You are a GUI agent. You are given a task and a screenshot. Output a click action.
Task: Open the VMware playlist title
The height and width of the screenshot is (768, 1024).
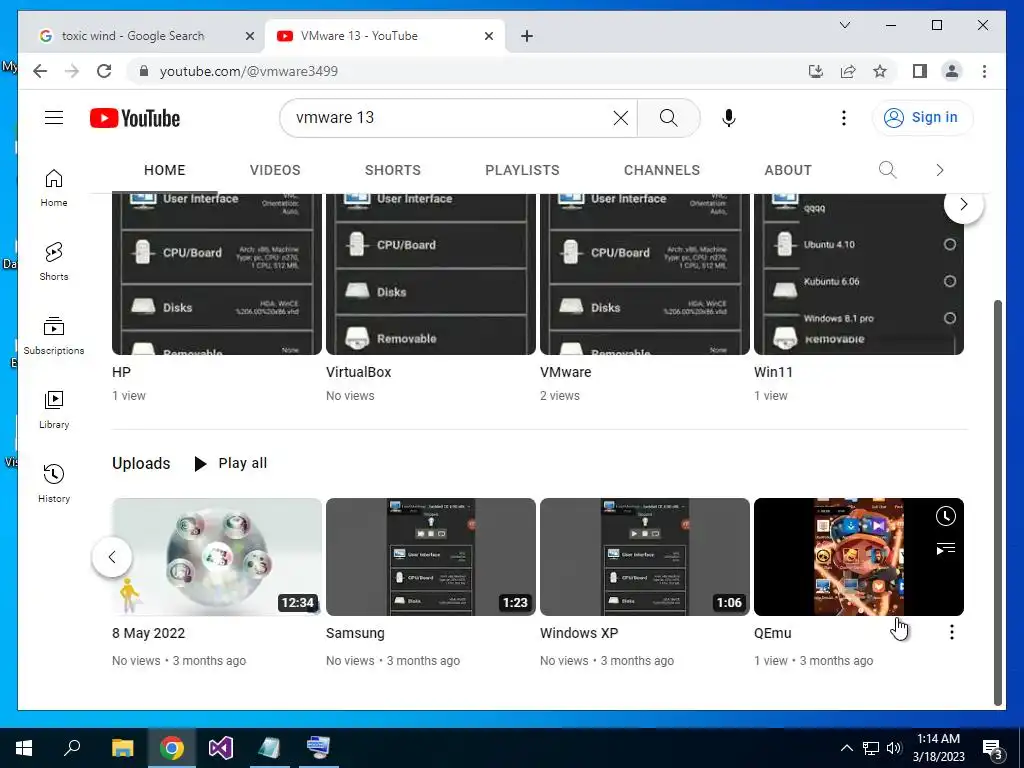coord(566,372)
